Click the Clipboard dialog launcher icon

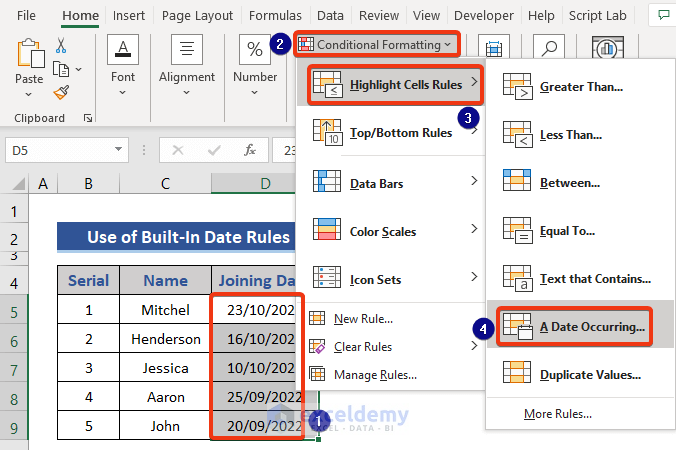click(88, 118)
